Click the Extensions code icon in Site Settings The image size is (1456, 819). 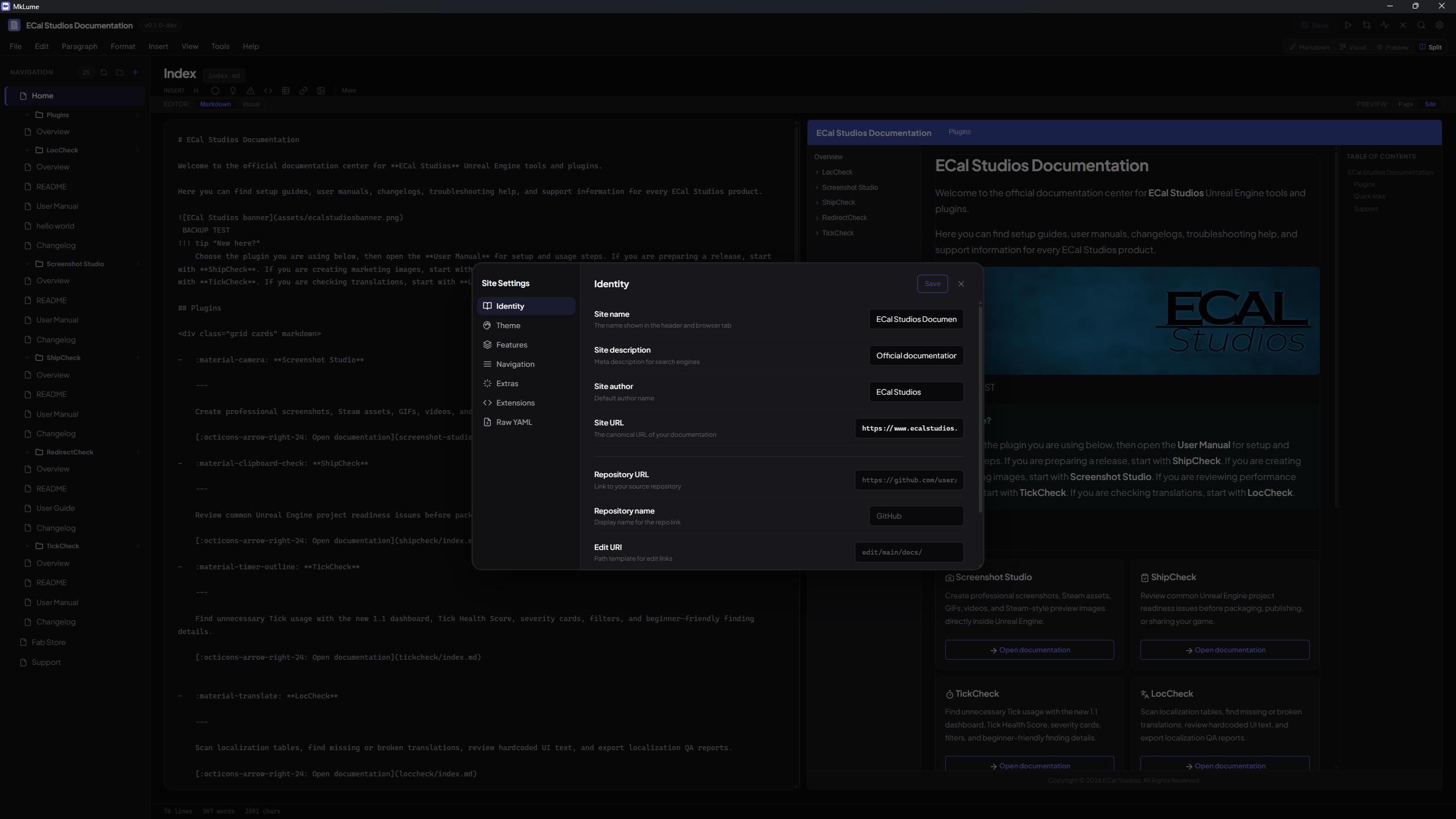[x=487, y=403]
